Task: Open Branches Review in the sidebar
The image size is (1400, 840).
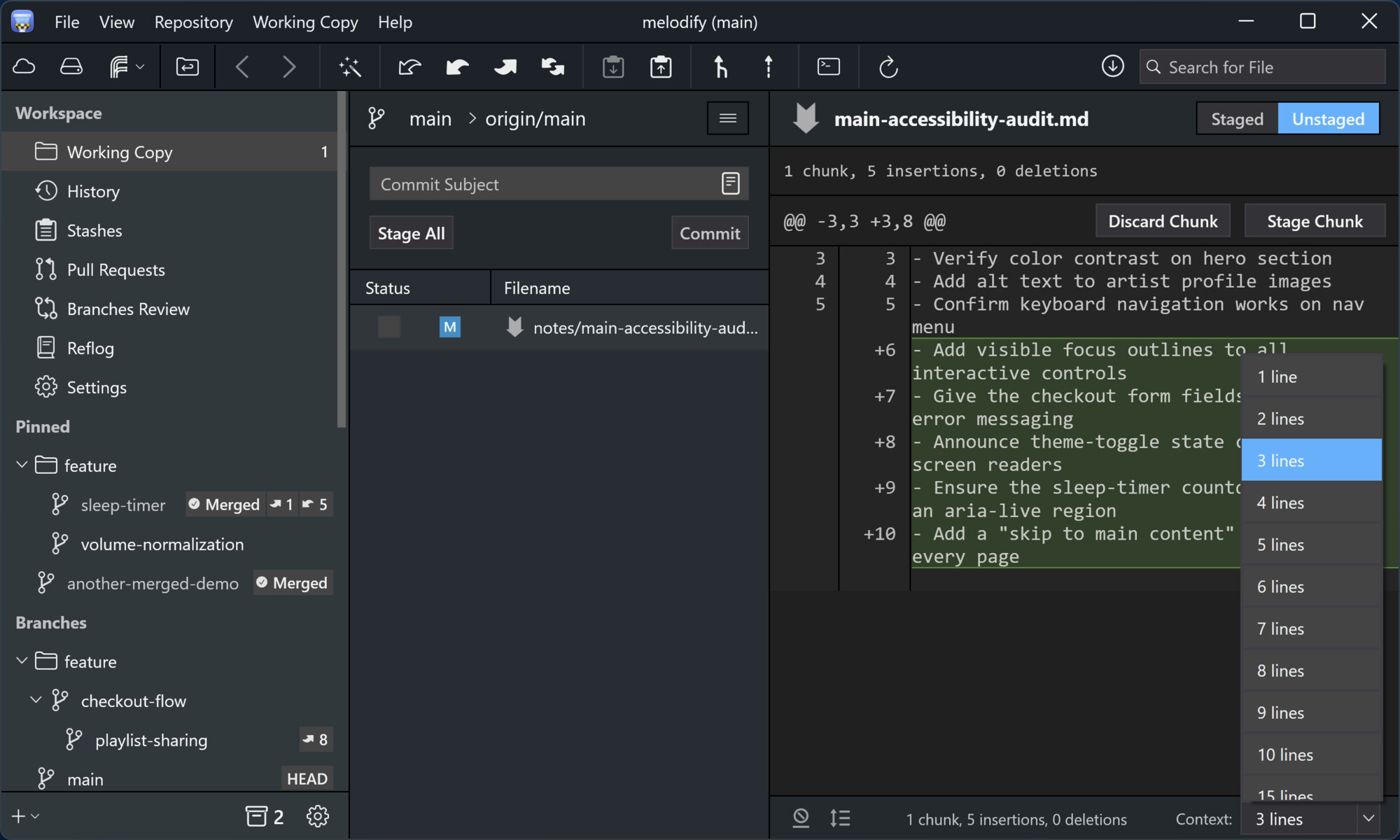Action: tap(169, 309)
